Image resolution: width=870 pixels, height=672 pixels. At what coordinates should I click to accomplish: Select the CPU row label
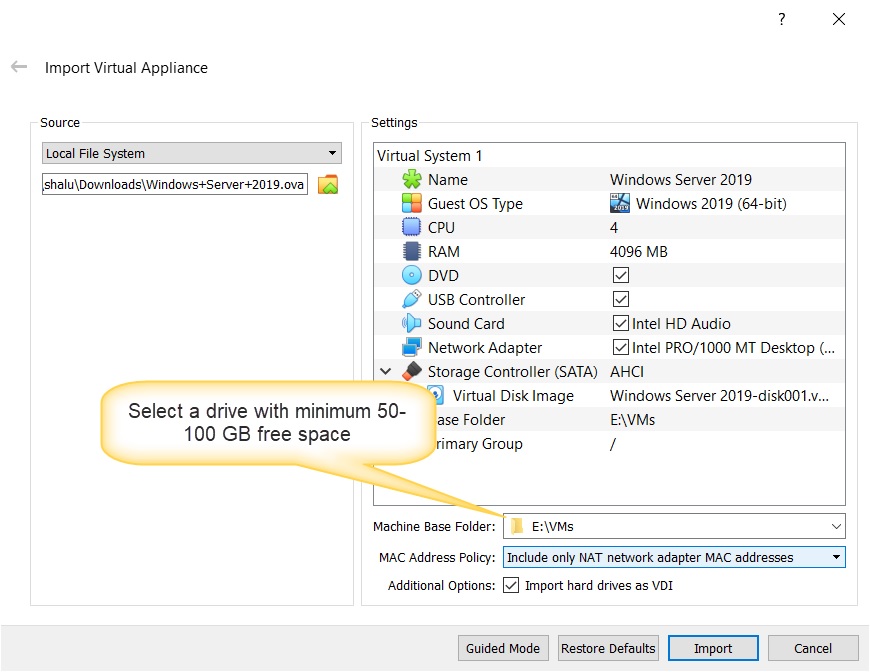(441, 227)
